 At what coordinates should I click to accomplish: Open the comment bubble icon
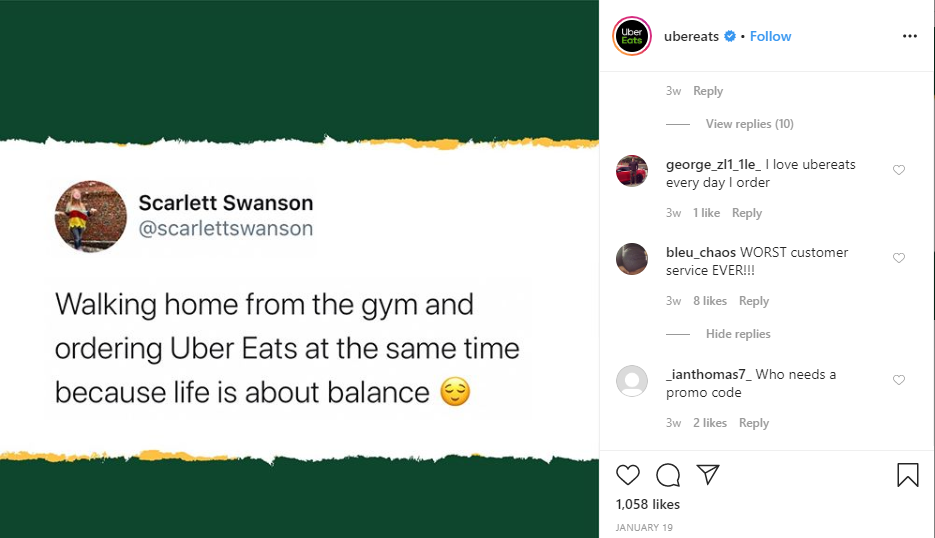pos(668,475)
